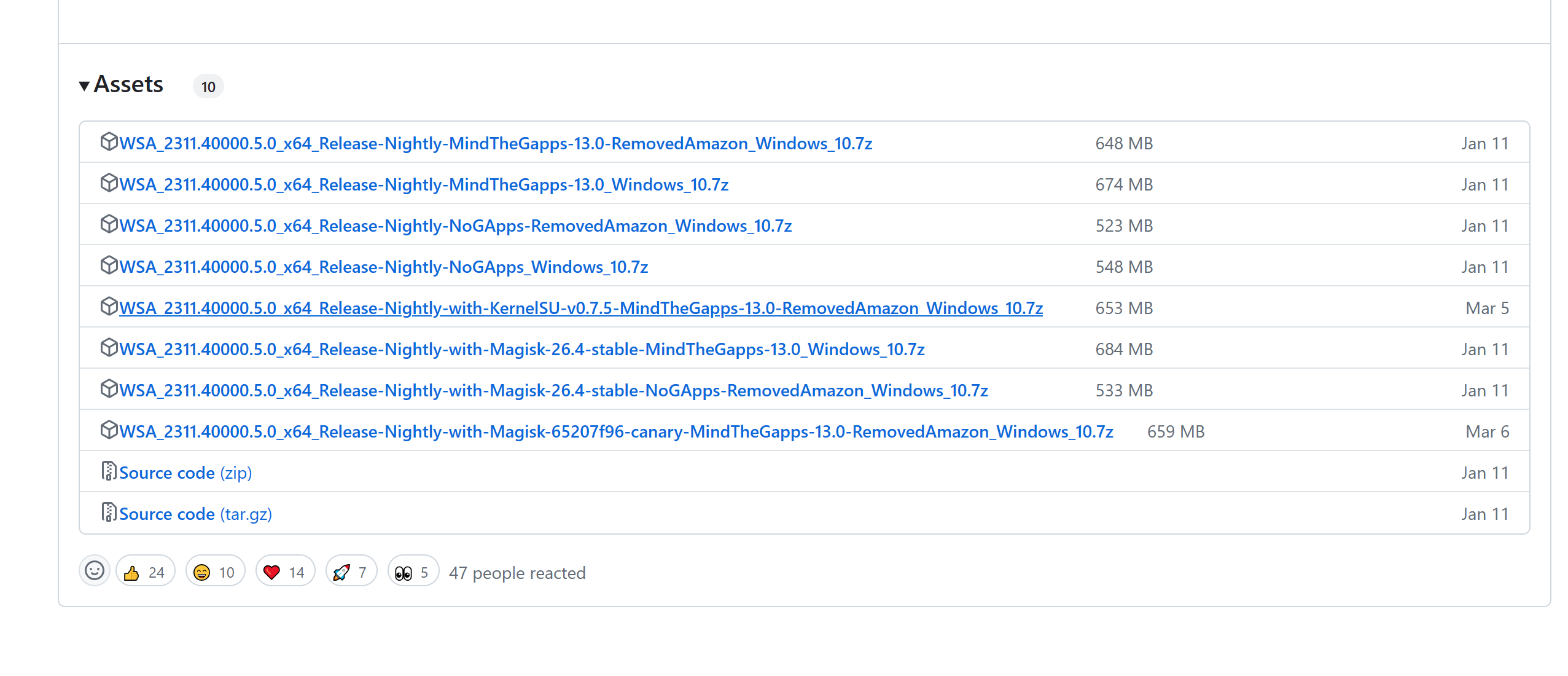
Task: Click package icon of 533 MB asset
Action: tap(109, 389)
